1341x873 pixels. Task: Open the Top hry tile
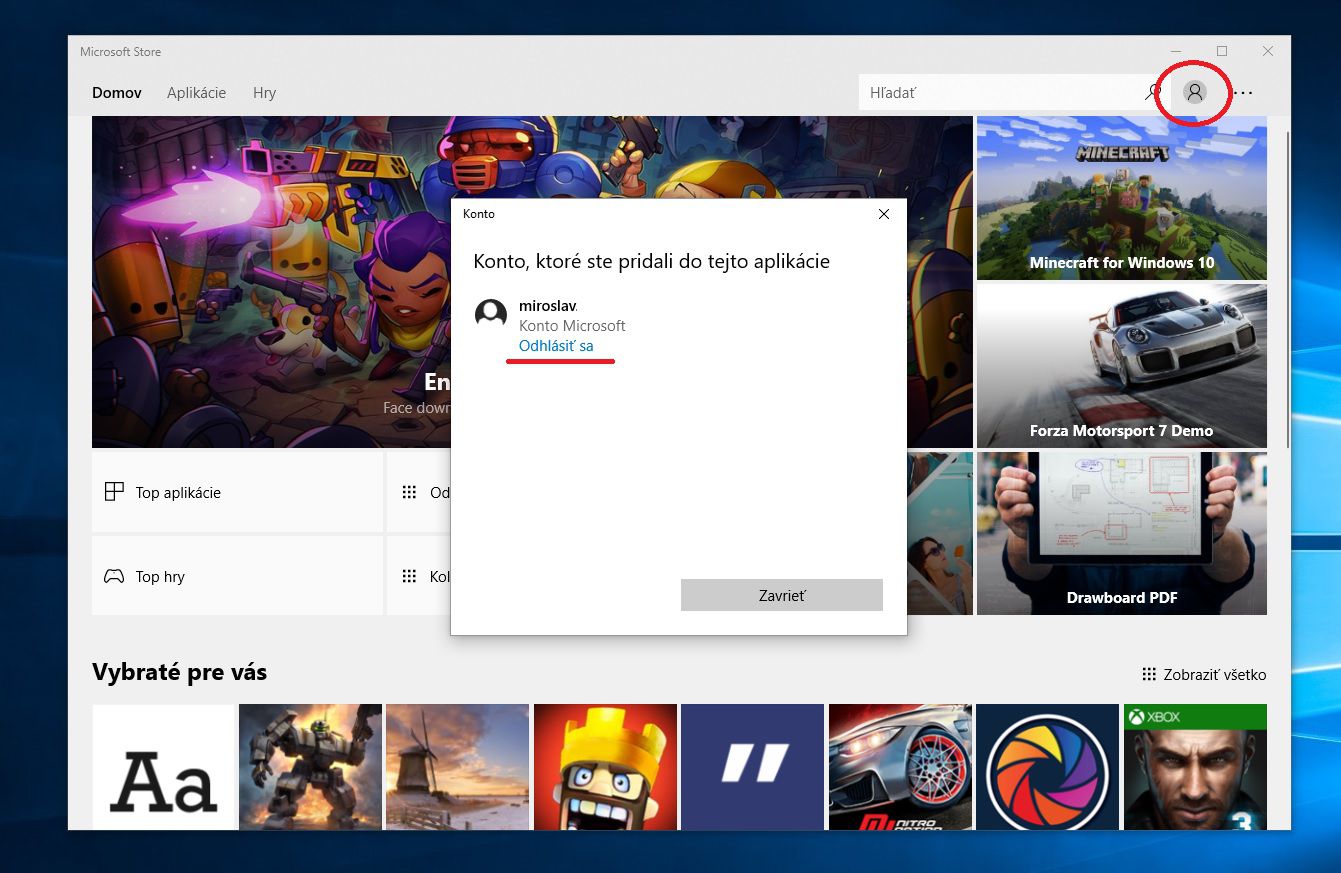237,575
